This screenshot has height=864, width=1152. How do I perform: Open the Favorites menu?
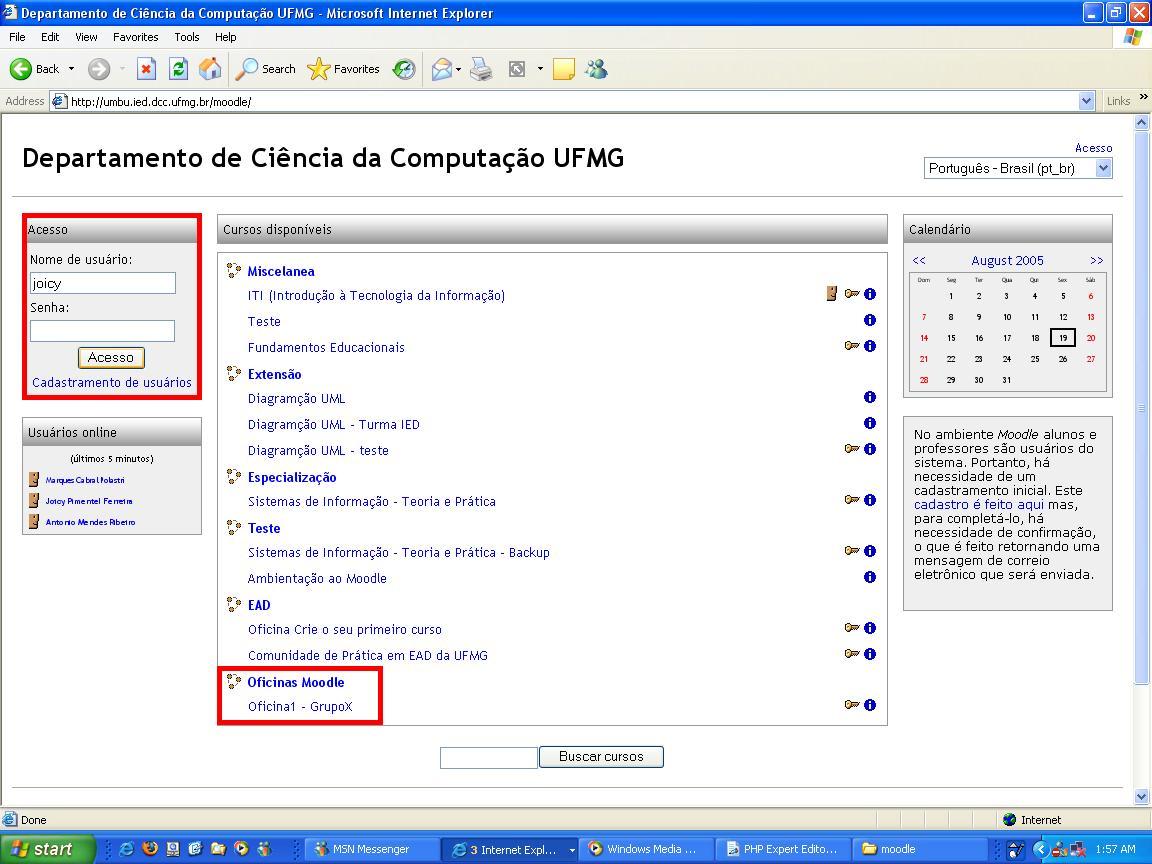pos(135,37)
